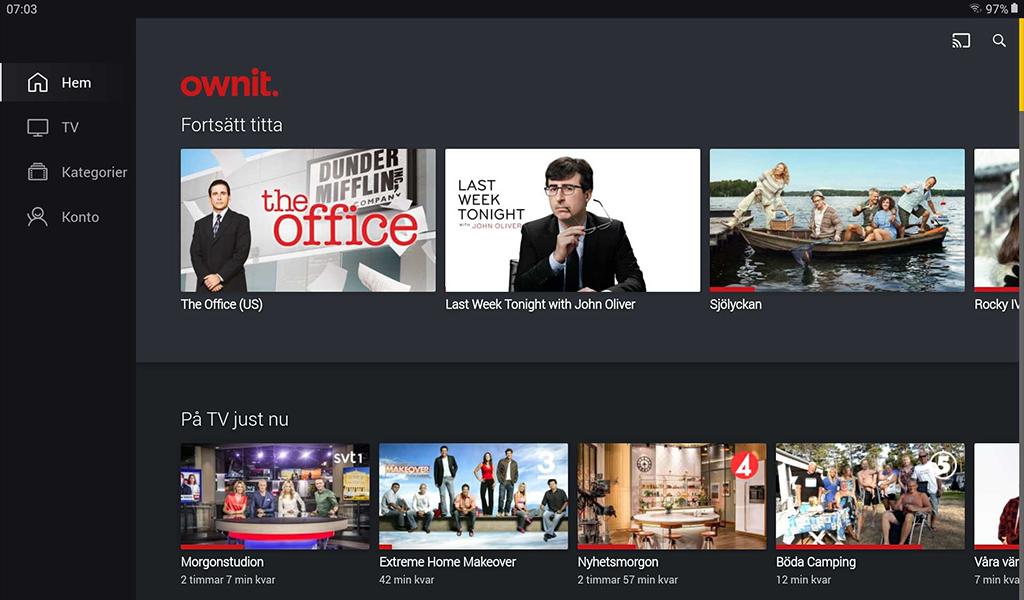
Task: Tap the battery indicator in status bar
Action: (x=1014, y=8)
